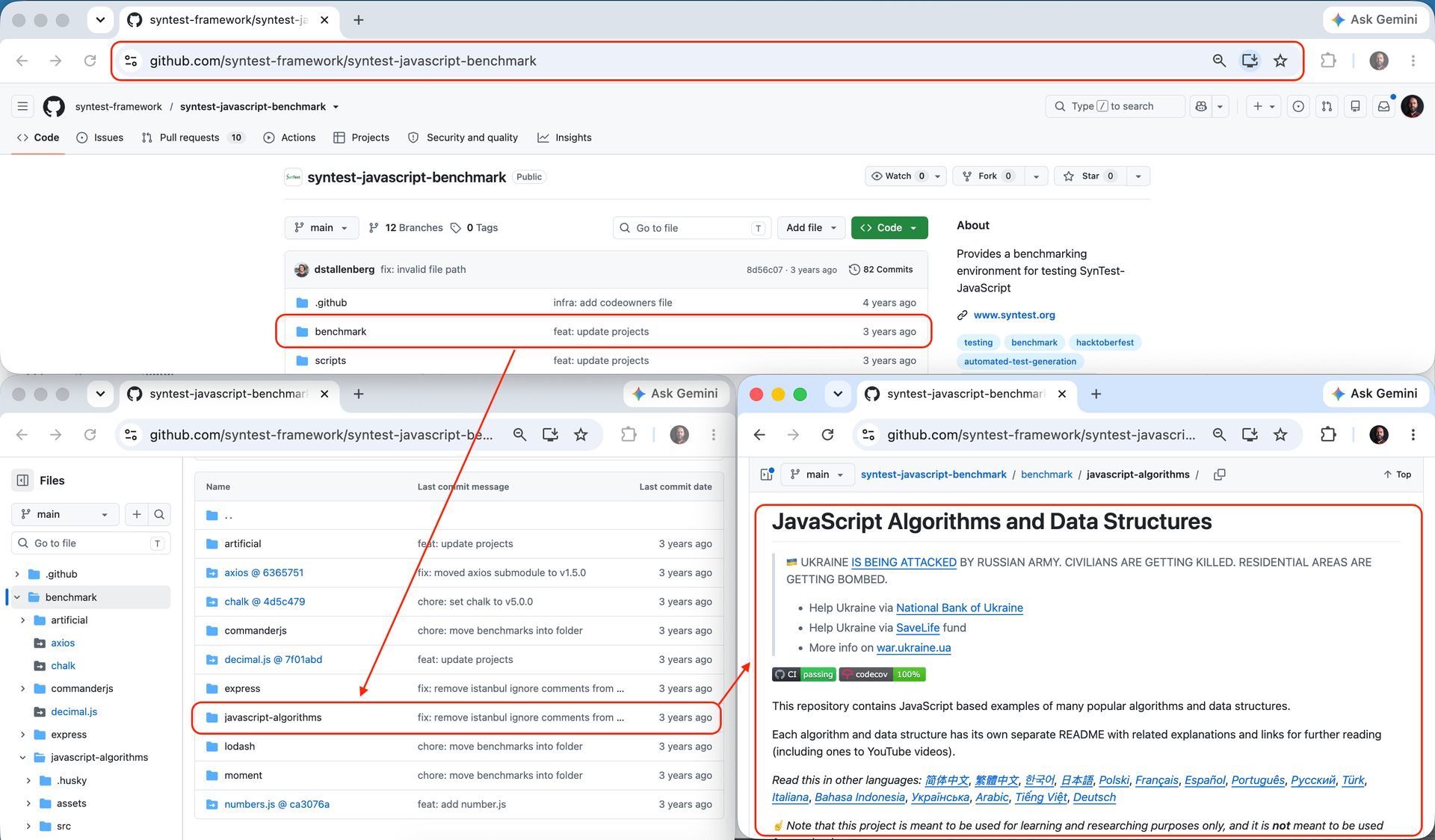Screen dimensions: 1435x840
Task: Collapse the benchmark folder in file tree
Action: point(17,597)
